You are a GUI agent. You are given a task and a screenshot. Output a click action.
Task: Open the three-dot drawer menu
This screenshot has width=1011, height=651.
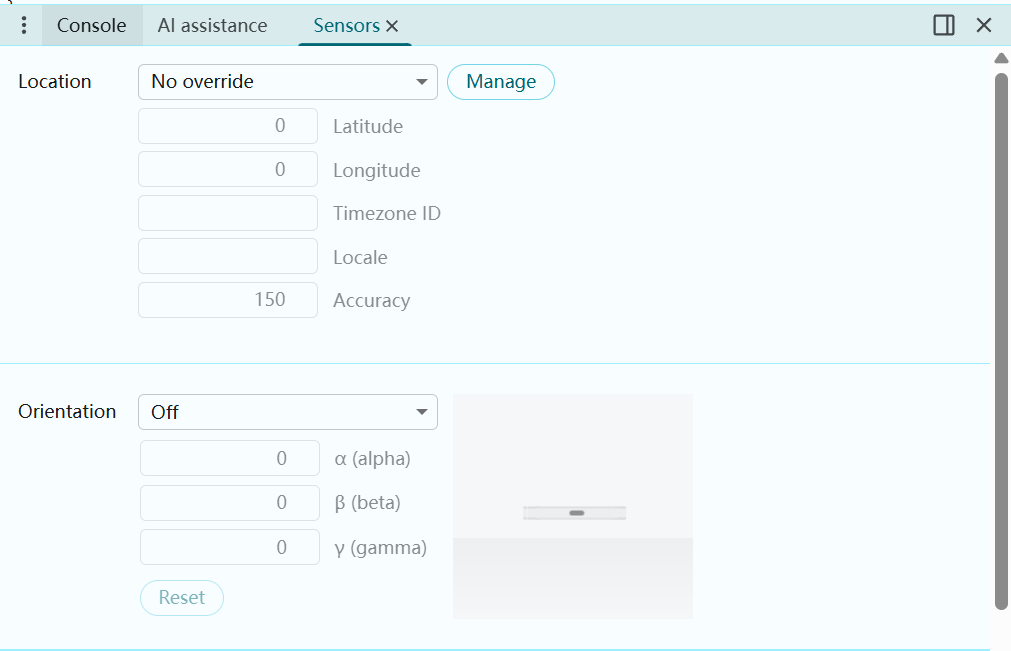pos(25,26)
